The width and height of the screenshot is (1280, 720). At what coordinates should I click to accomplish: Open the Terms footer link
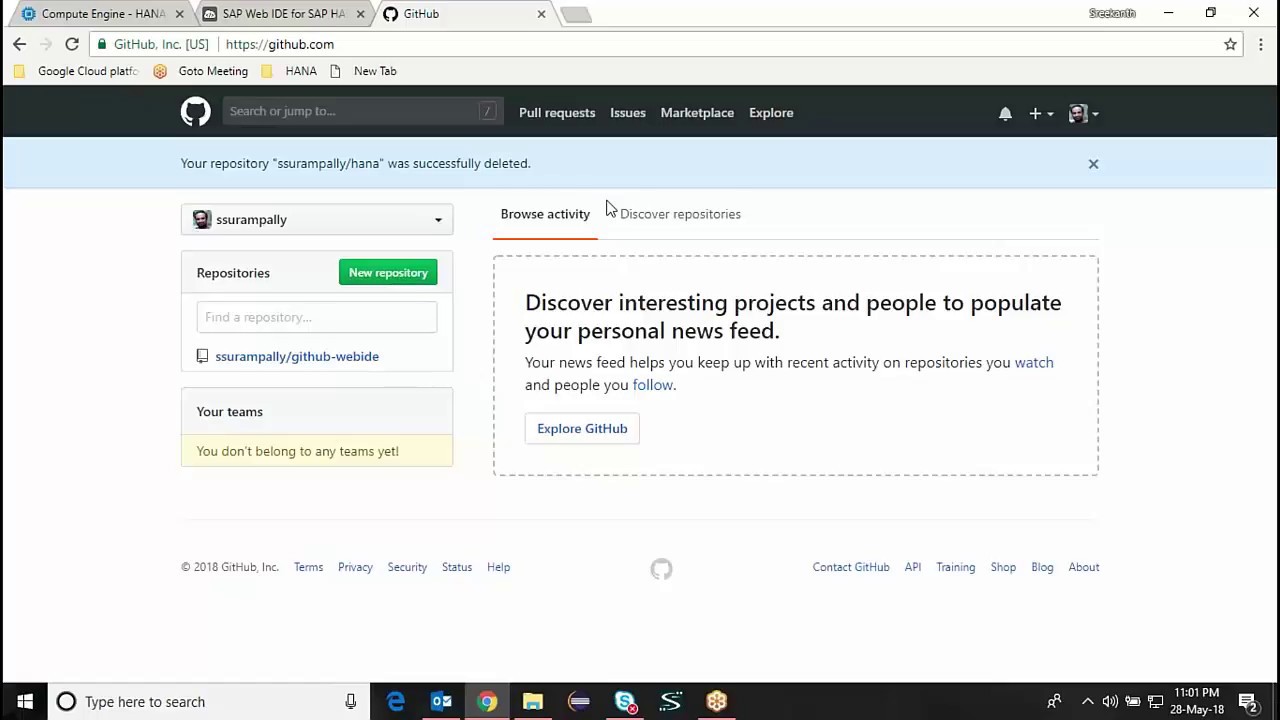click(x=308, y=567)
